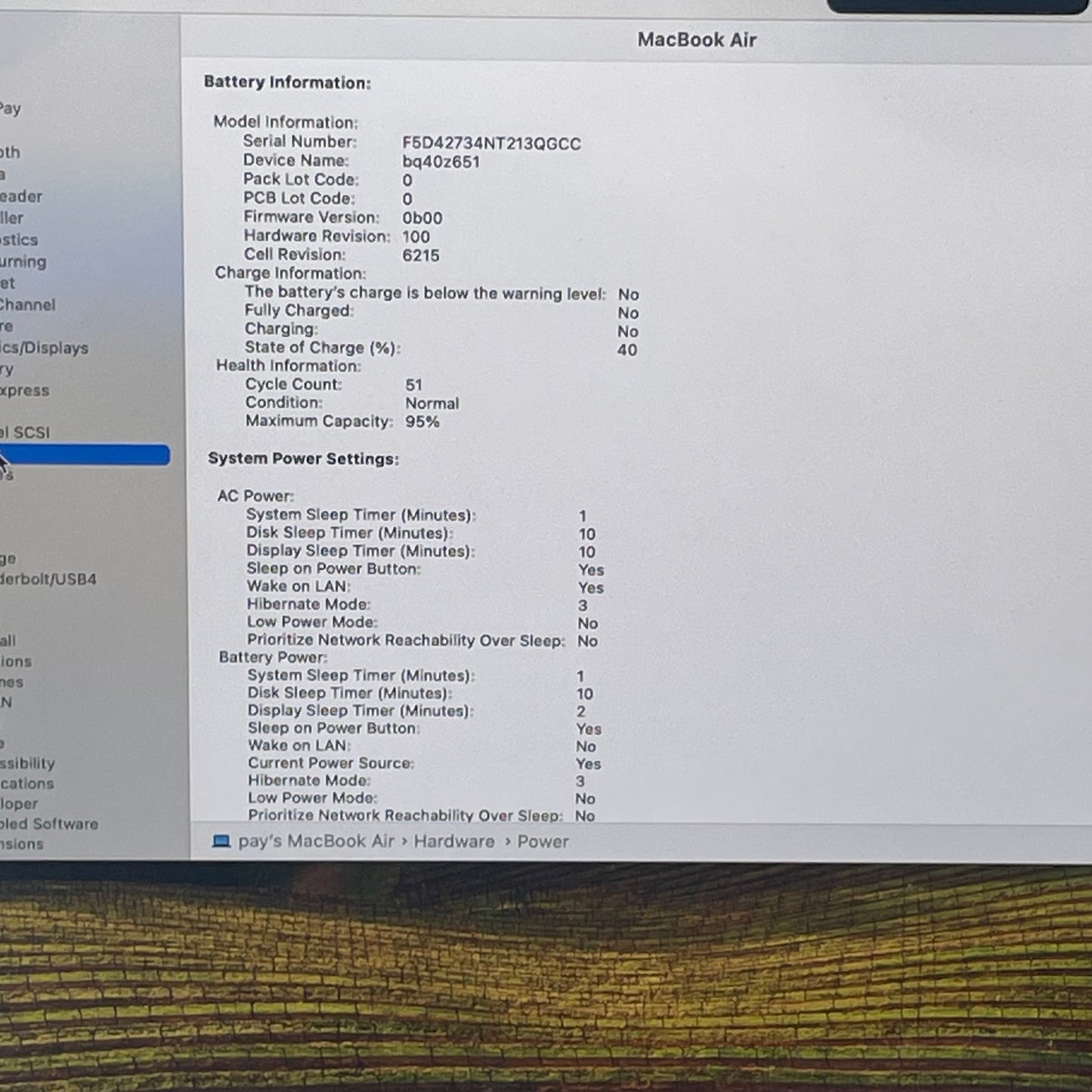The image size is (1092, 1092).
Task: Select the Card Reader sidebar entry
Action: pyautogui.click(x=21, y=196)
